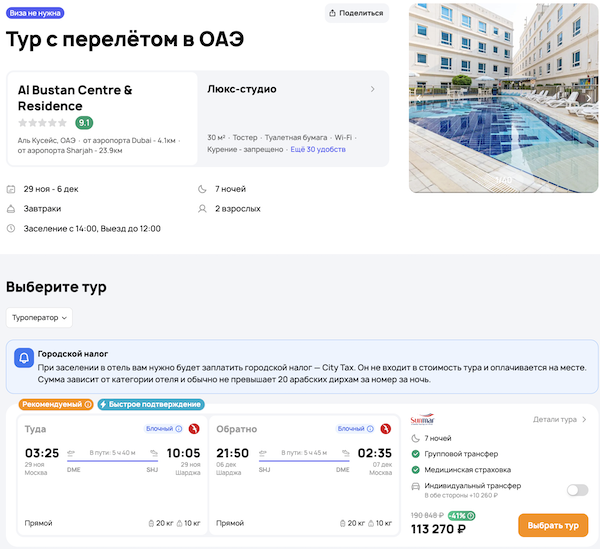Click the green 9.1 hotel rating badge
The width and height of the screenshot is (600, 549).
pos(84,123)
